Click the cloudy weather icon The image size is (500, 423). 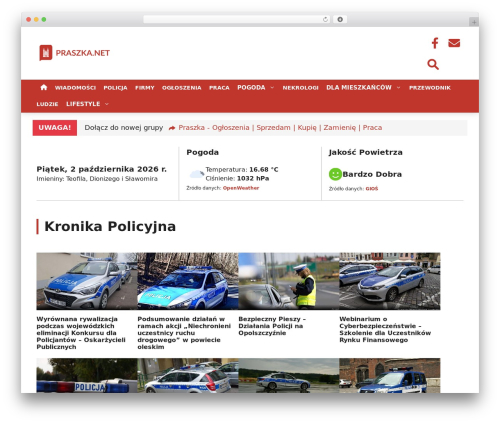click(x=196, y=174)
